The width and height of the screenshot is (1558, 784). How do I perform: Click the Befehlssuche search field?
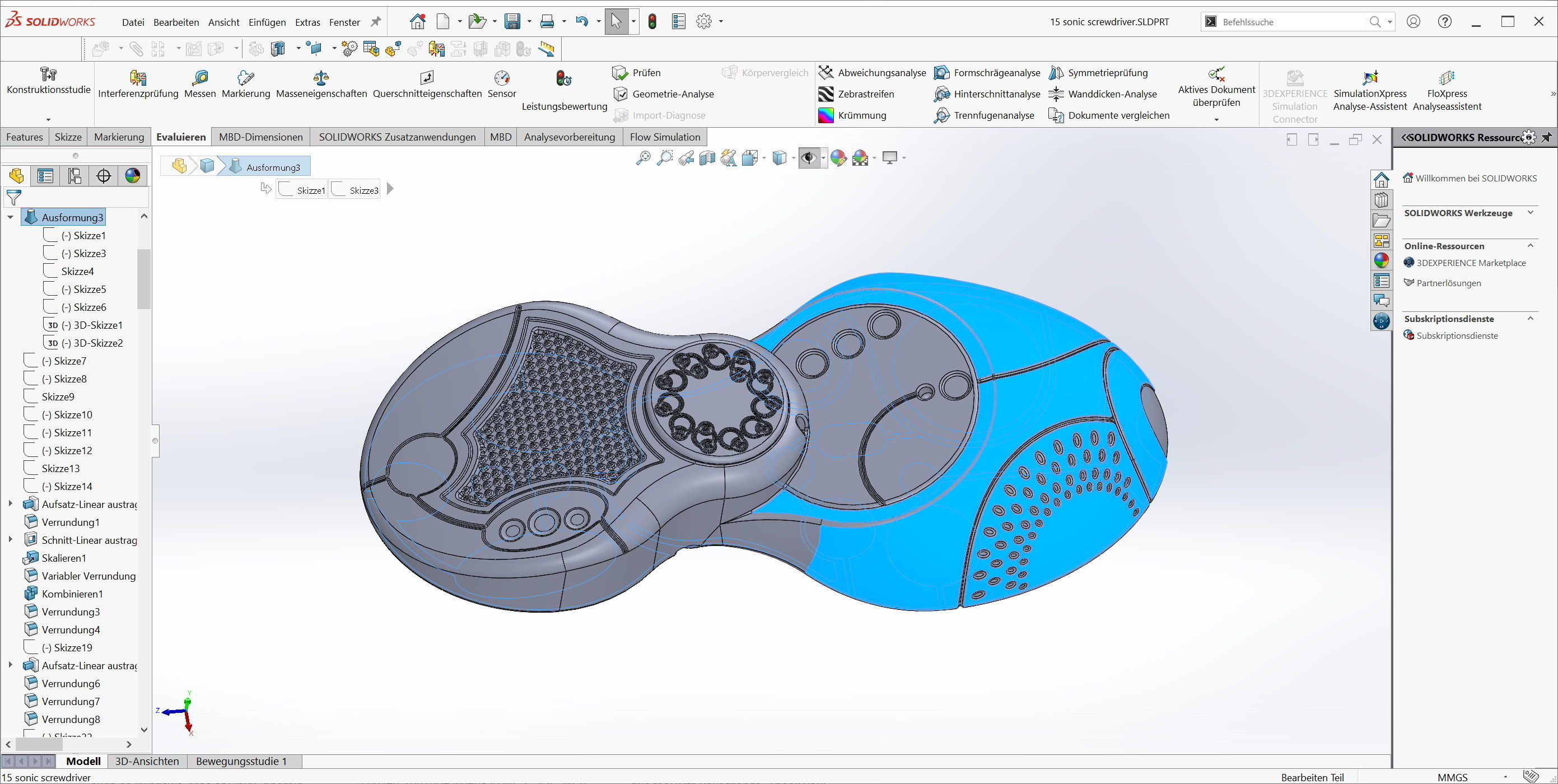point(1288,22)
